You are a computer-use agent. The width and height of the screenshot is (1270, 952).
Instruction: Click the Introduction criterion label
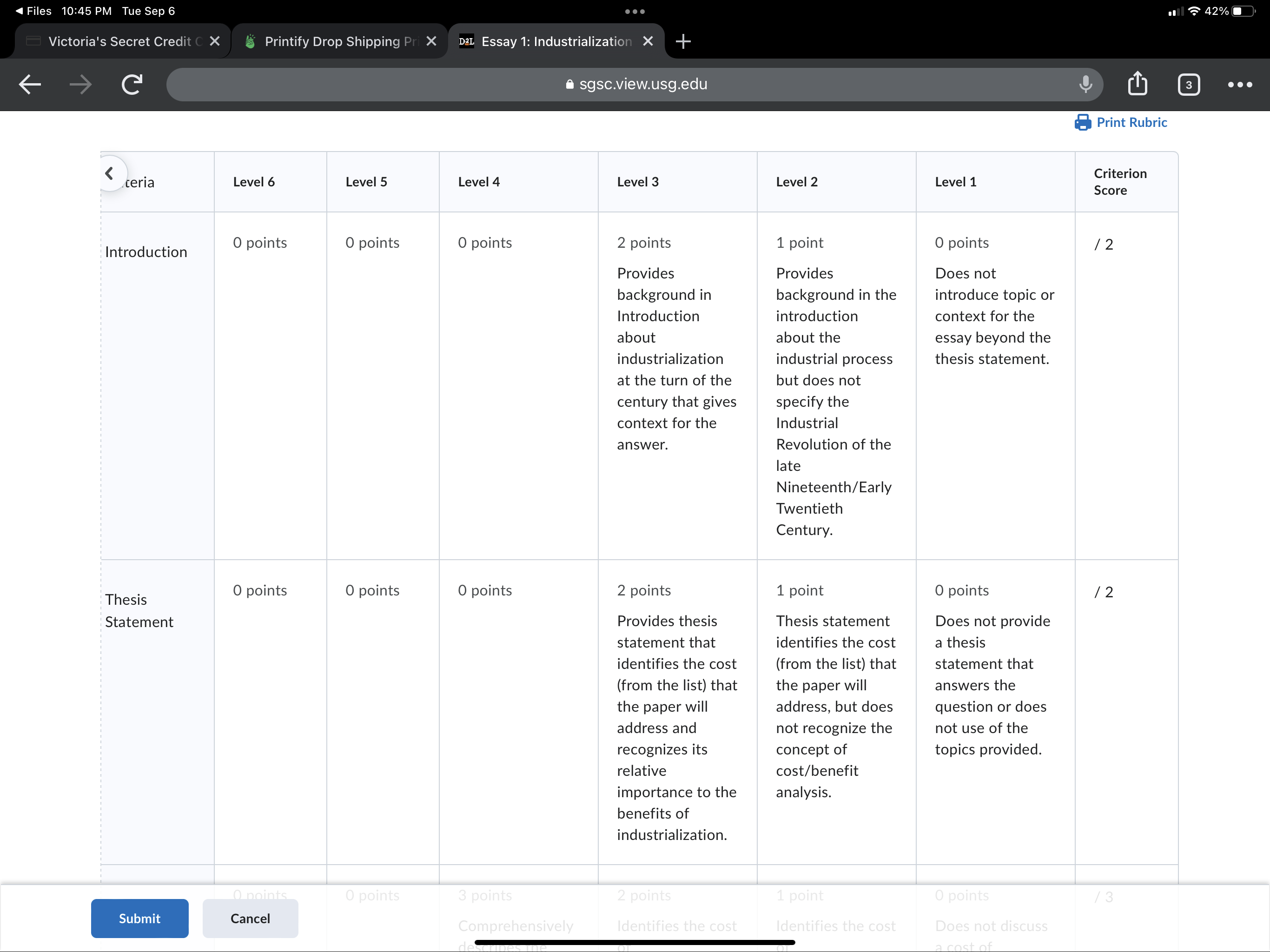[x=146, y=252]
